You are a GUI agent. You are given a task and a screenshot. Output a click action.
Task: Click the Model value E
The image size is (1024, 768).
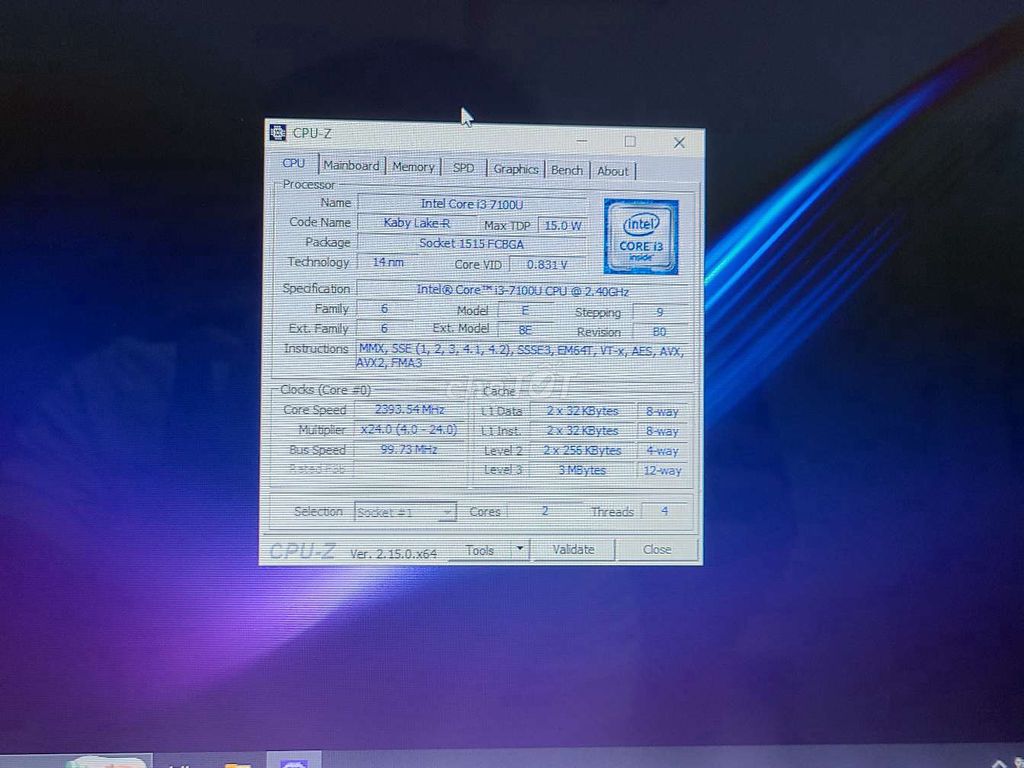pyautogui.click(x=525, y=311)
